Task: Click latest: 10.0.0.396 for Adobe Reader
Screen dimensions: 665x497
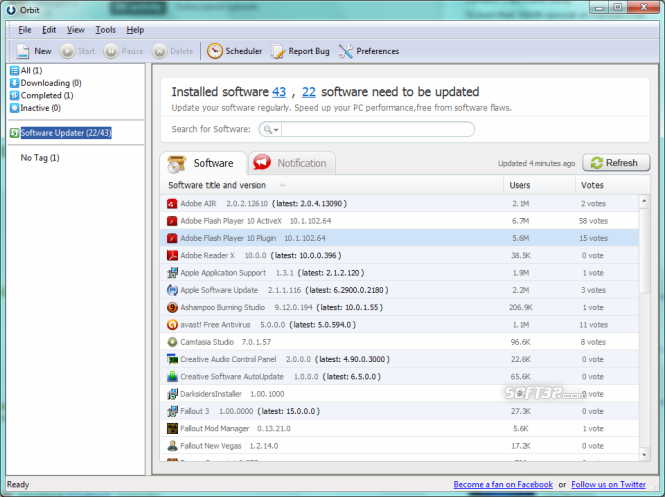Action: [x=306, y=256]
